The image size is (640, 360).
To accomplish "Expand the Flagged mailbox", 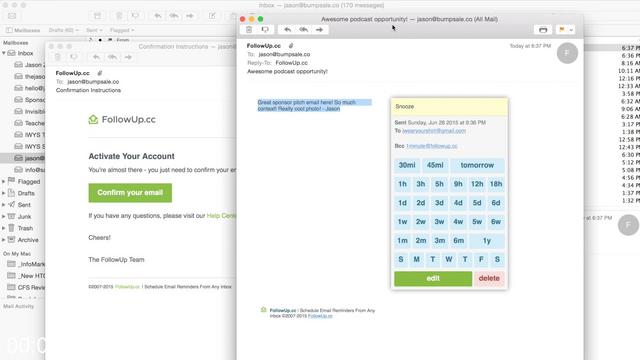I will 4,181.
